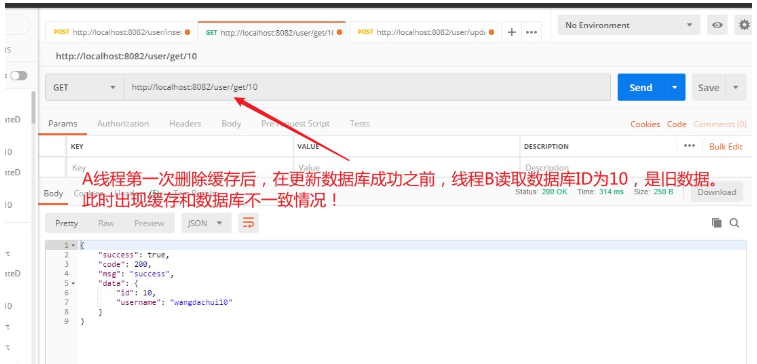The image size is (757, 364).
Task: Toggle the sidebar switch on the left
Action: point(18,76)
